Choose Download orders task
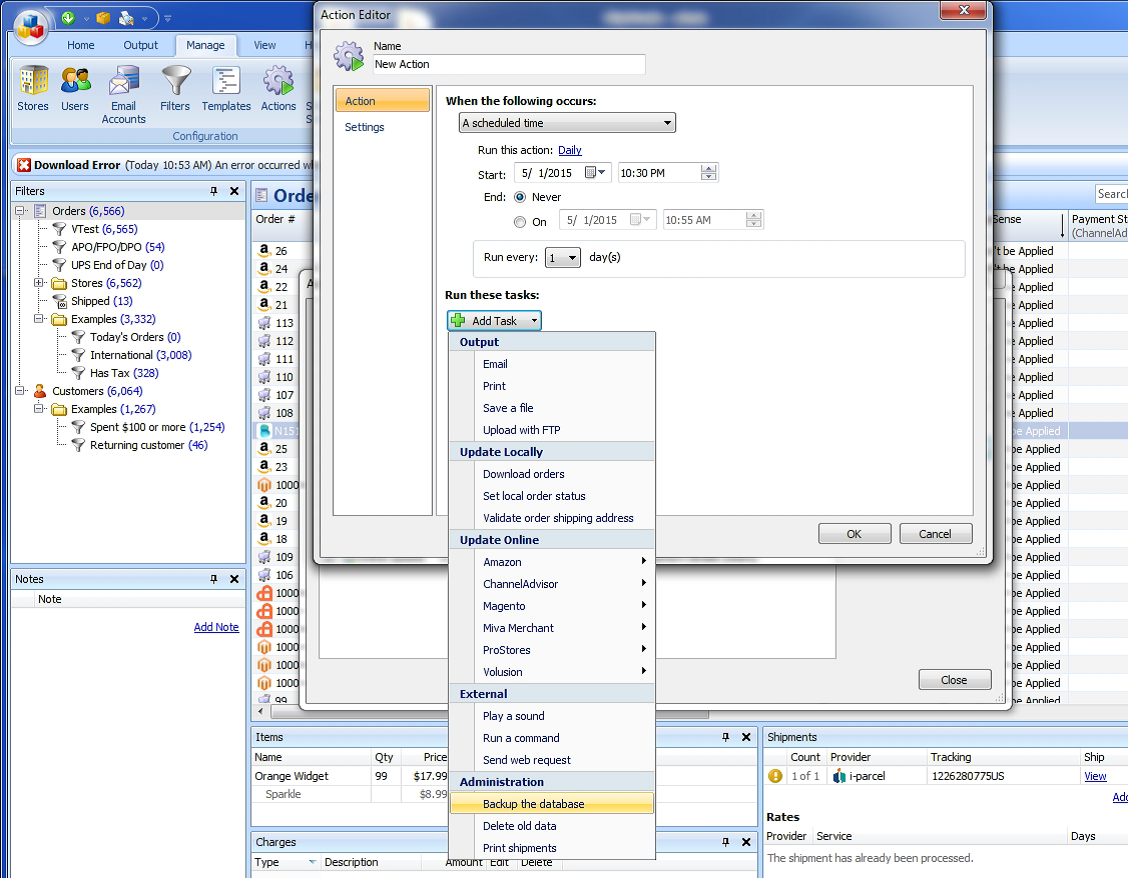This screenshot has width=1128, height=878. pyautogui.click(x=552, y=474)
